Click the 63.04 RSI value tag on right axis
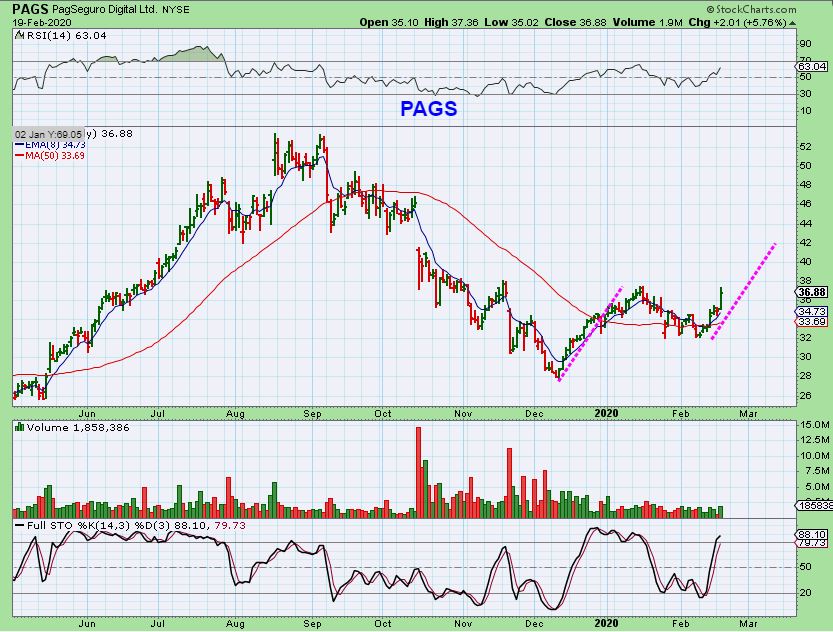 [813, 66]
